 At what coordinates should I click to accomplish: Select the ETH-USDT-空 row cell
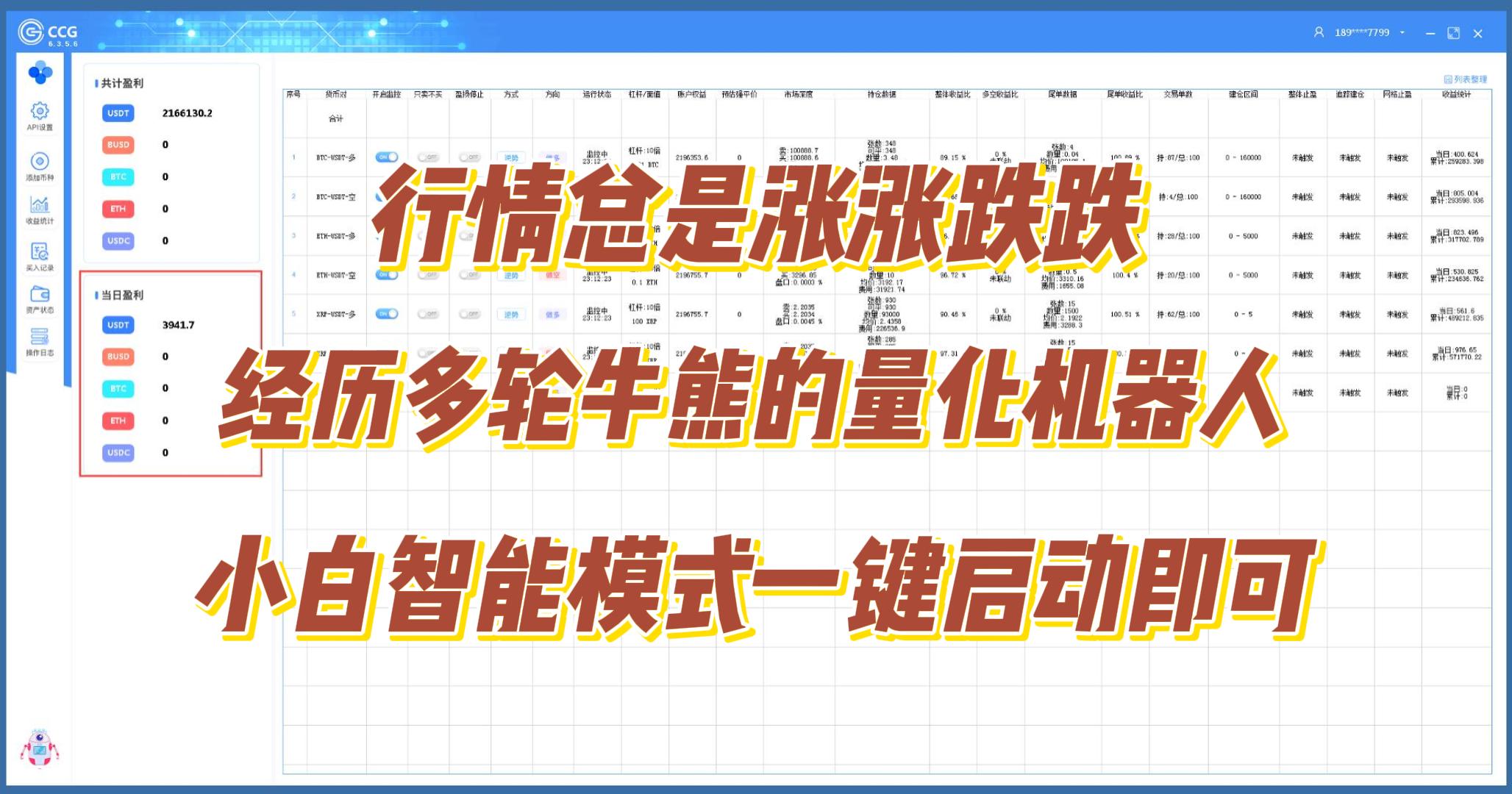(x=336, y=276)
